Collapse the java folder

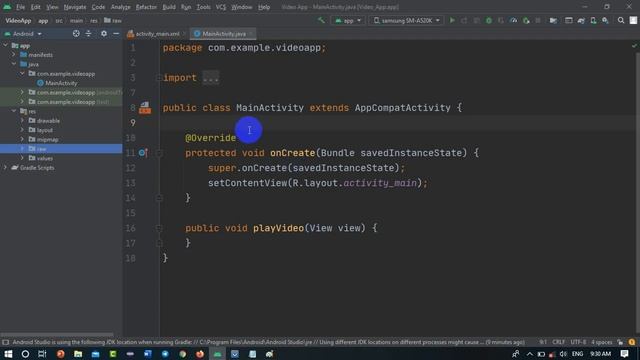[14, 64]
